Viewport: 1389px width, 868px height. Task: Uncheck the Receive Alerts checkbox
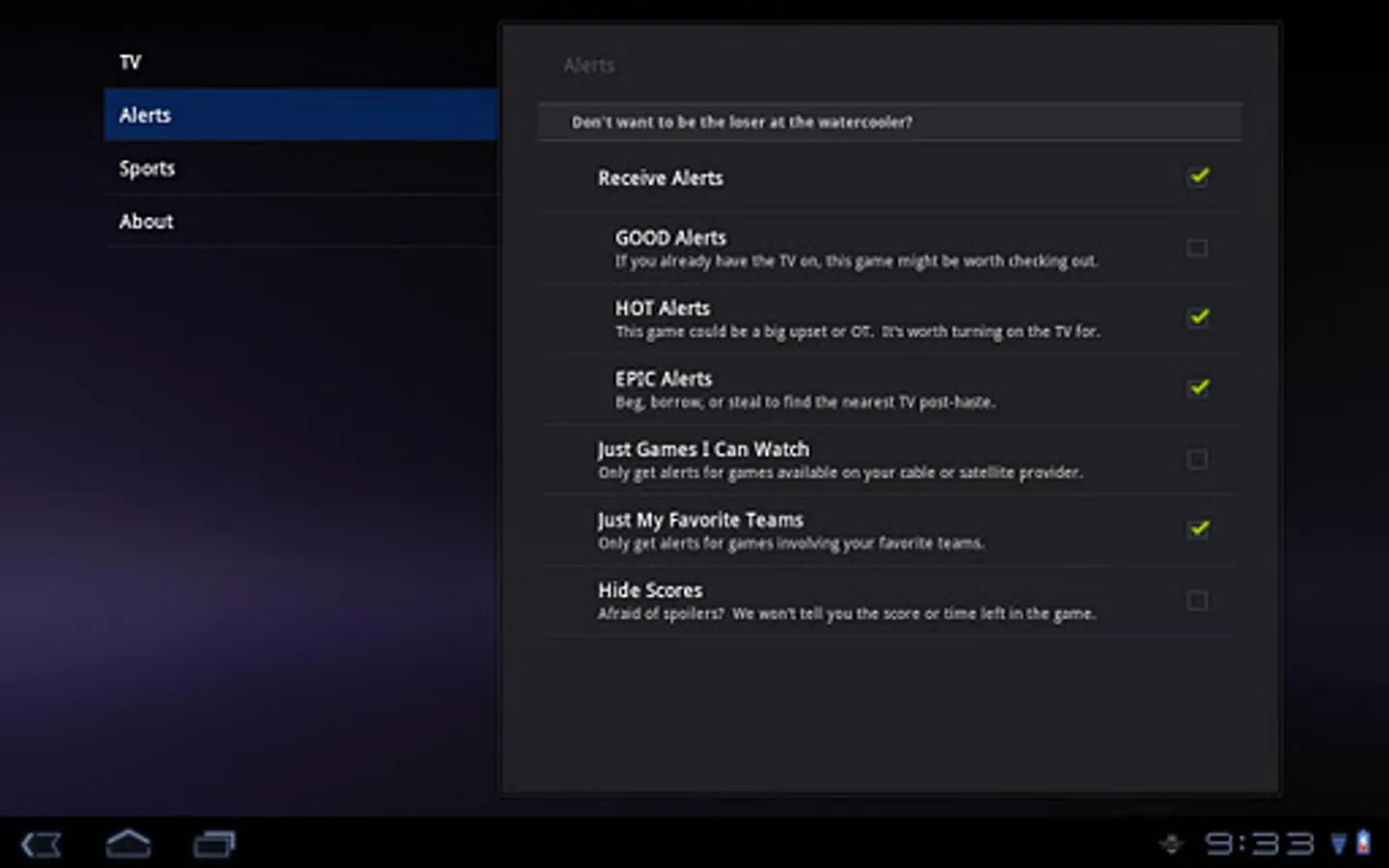[1198, 176]
